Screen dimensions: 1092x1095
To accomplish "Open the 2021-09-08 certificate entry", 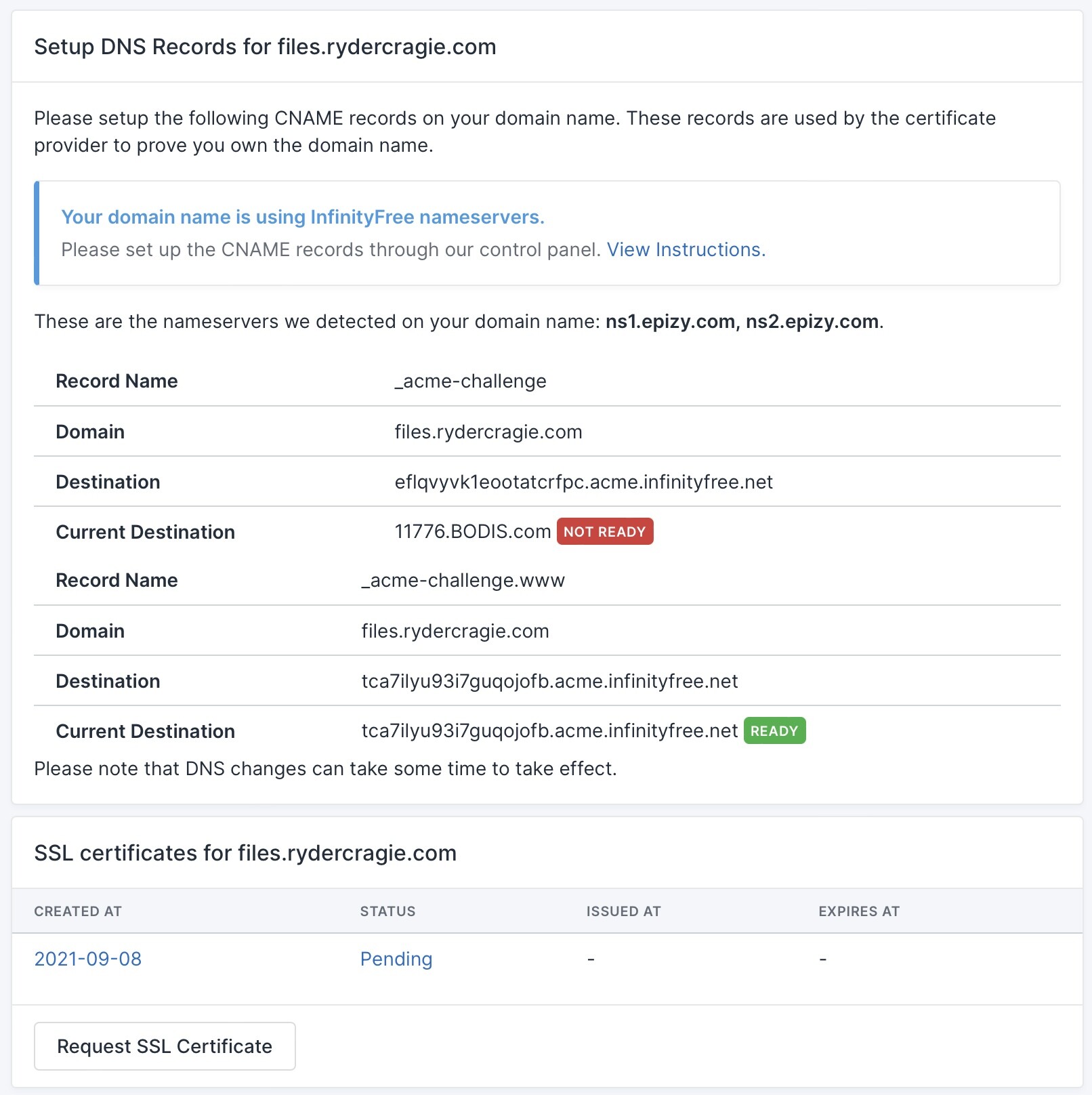I will (88, 959).
